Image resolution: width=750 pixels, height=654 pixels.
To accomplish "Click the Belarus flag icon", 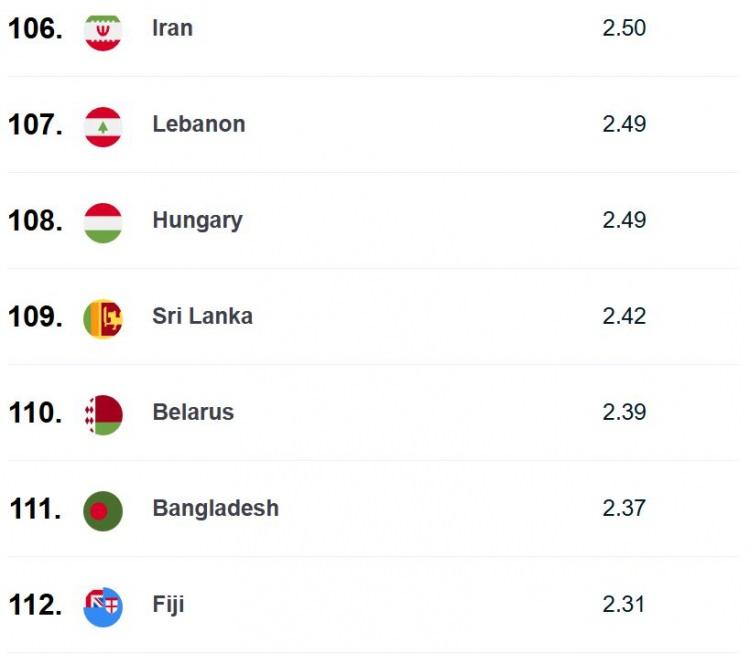I will point(103,415).
